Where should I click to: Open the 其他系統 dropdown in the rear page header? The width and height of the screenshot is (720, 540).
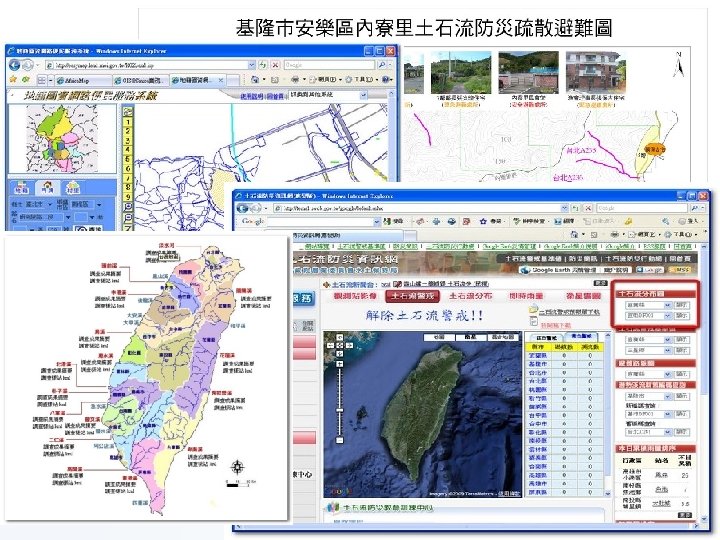point(363,95)
